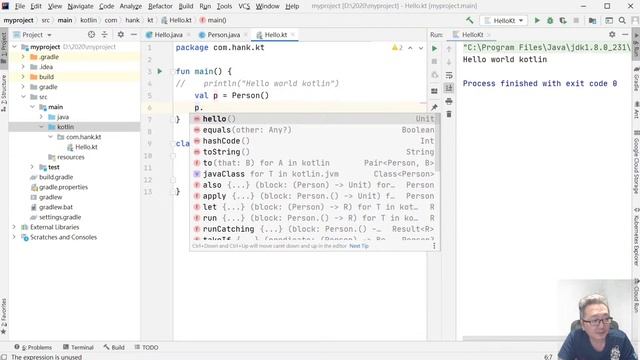640x360 pixels.
Task: Start debugging with the bug icon
Action: 550,20
